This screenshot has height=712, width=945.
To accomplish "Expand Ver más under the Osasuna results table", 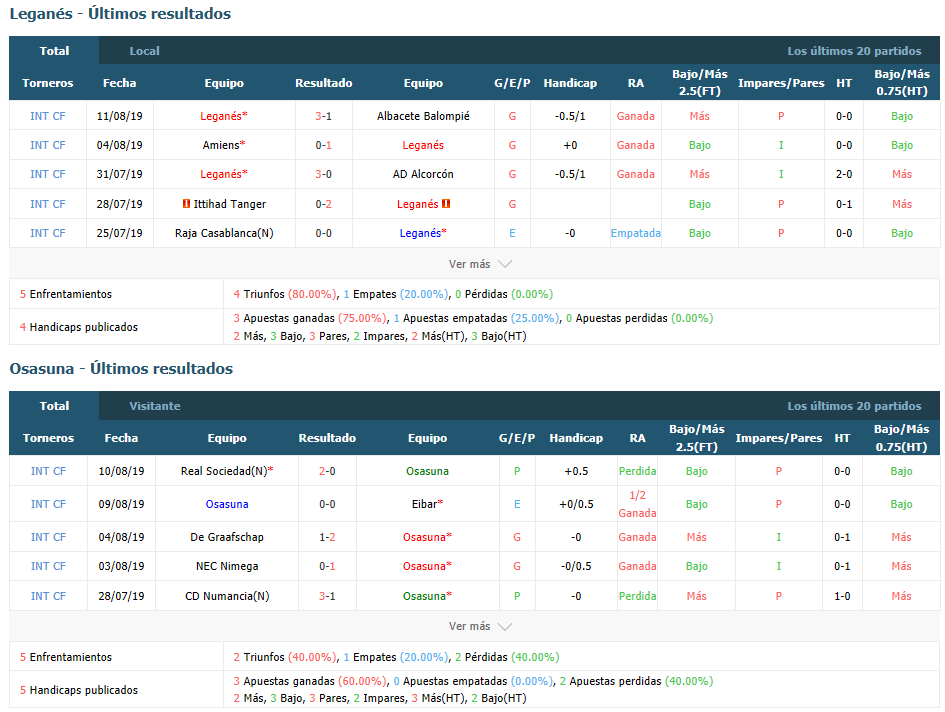I will point(480,626).
